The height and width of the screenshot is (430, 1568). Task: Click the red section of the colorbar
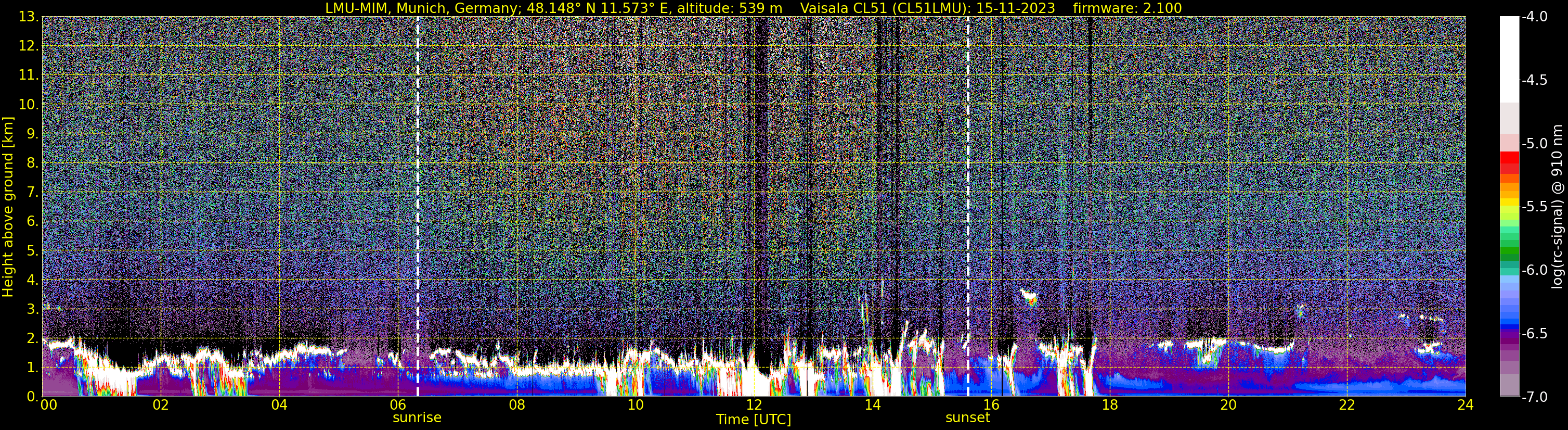click(1510, 162)
